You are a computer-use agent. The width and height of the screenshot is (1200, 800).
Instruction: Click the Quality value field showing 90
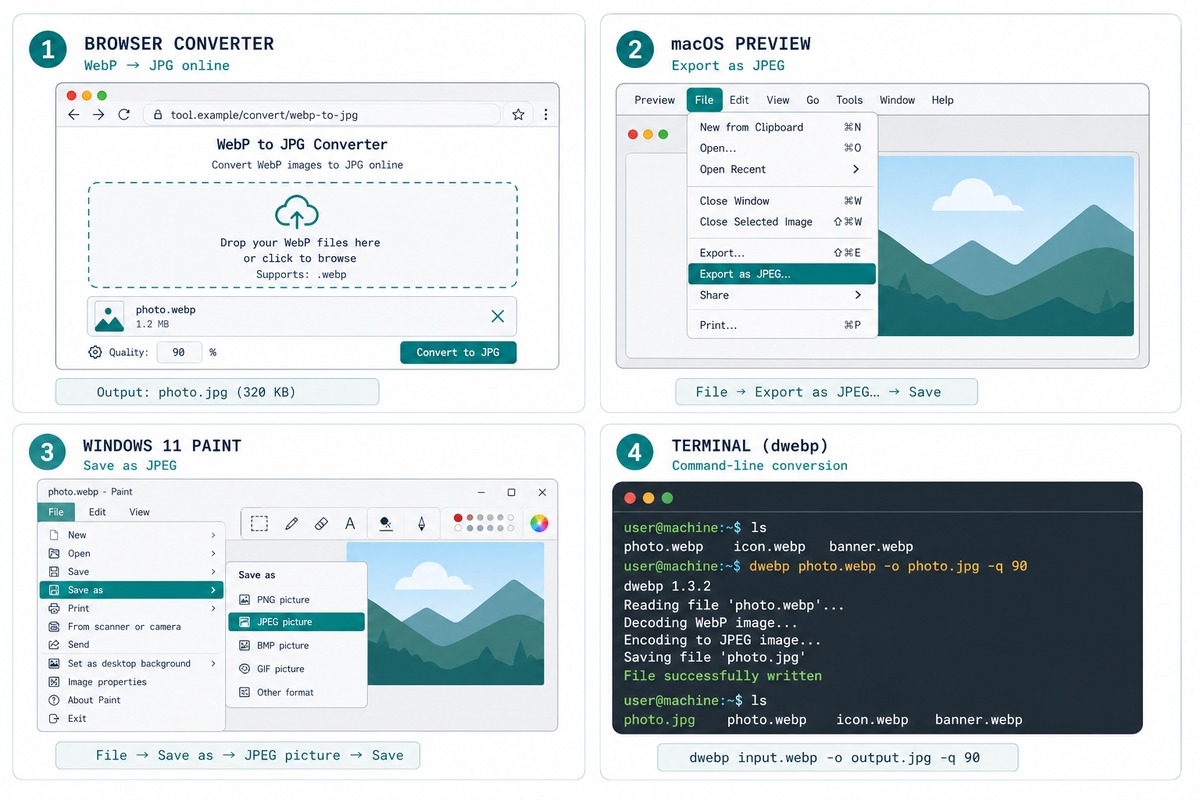pos(180,352)
